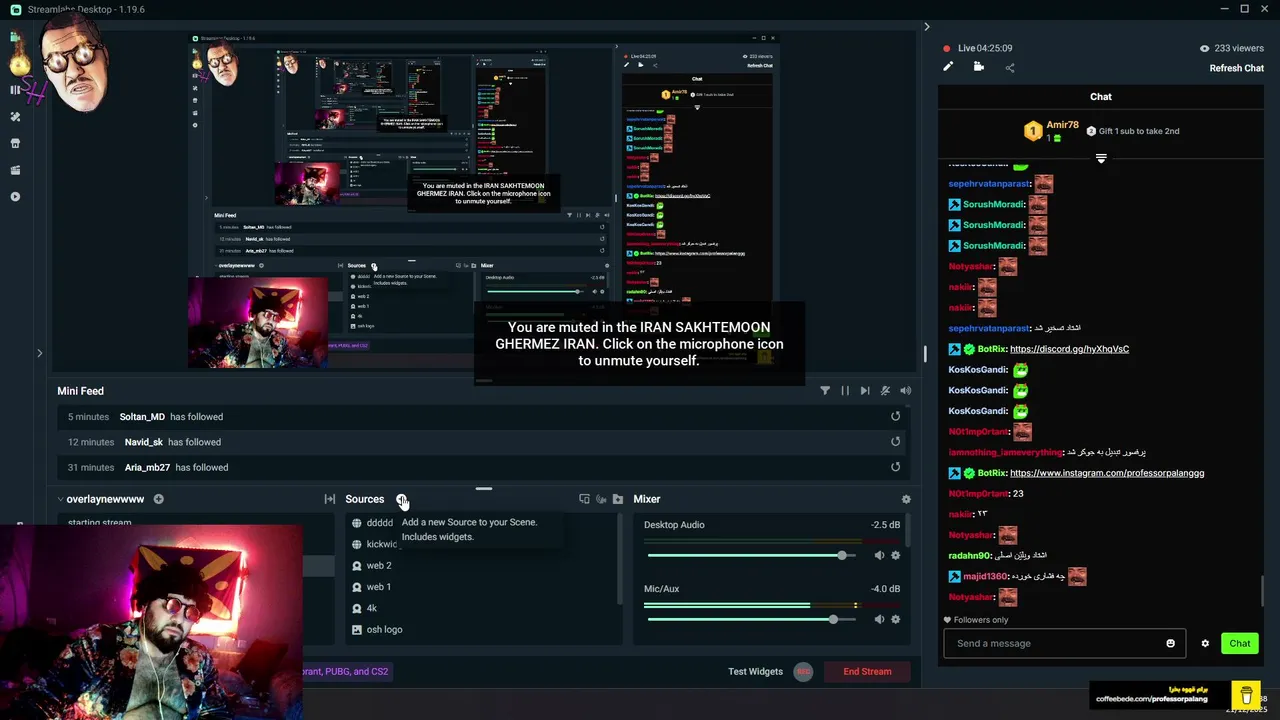1280x720 pixels.
Task: Open Mic/Aux source settings gear
Action: point(895,619)
